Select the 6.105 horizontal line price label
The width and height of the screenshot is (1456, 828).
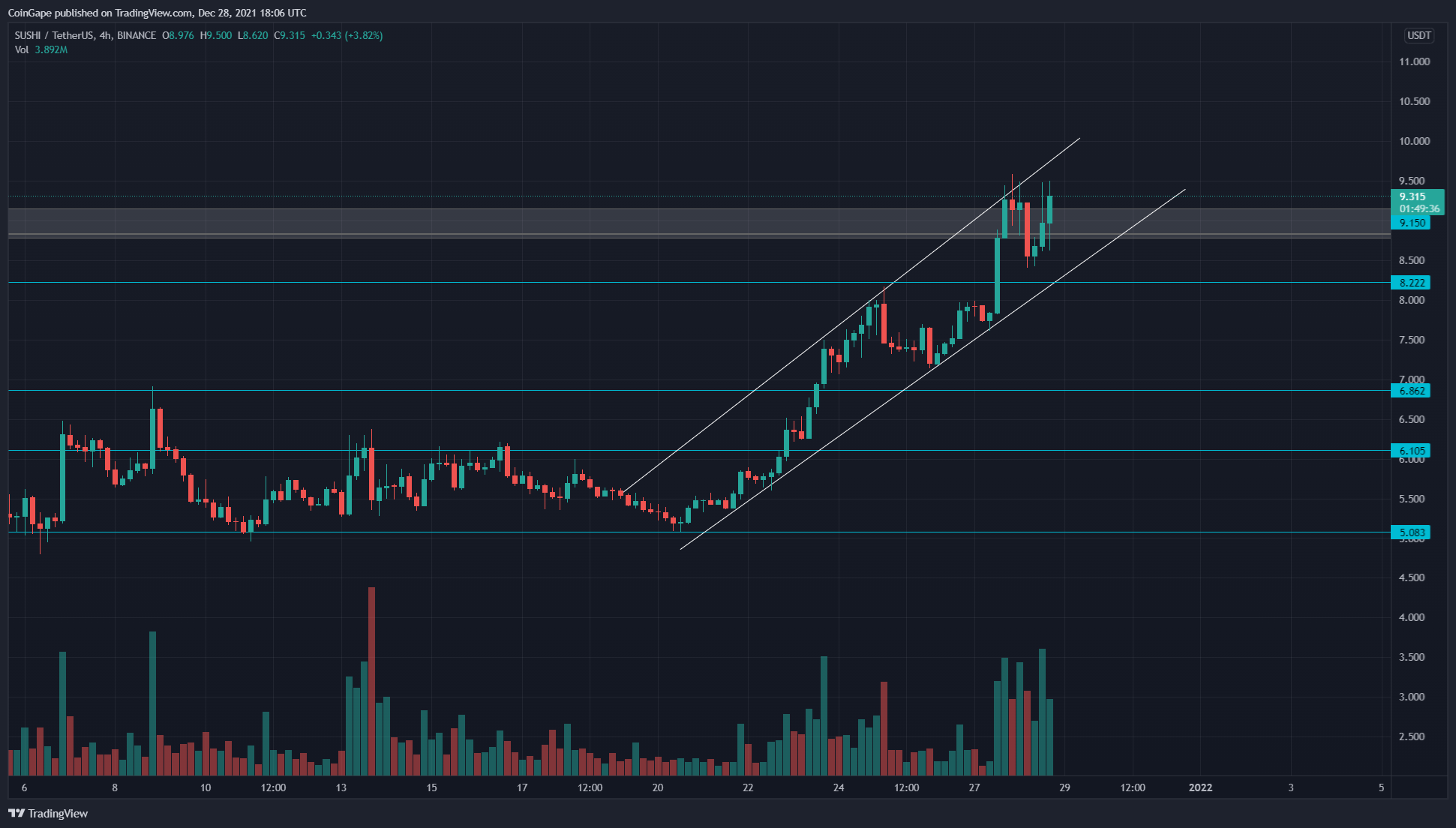pos(1411,451)
